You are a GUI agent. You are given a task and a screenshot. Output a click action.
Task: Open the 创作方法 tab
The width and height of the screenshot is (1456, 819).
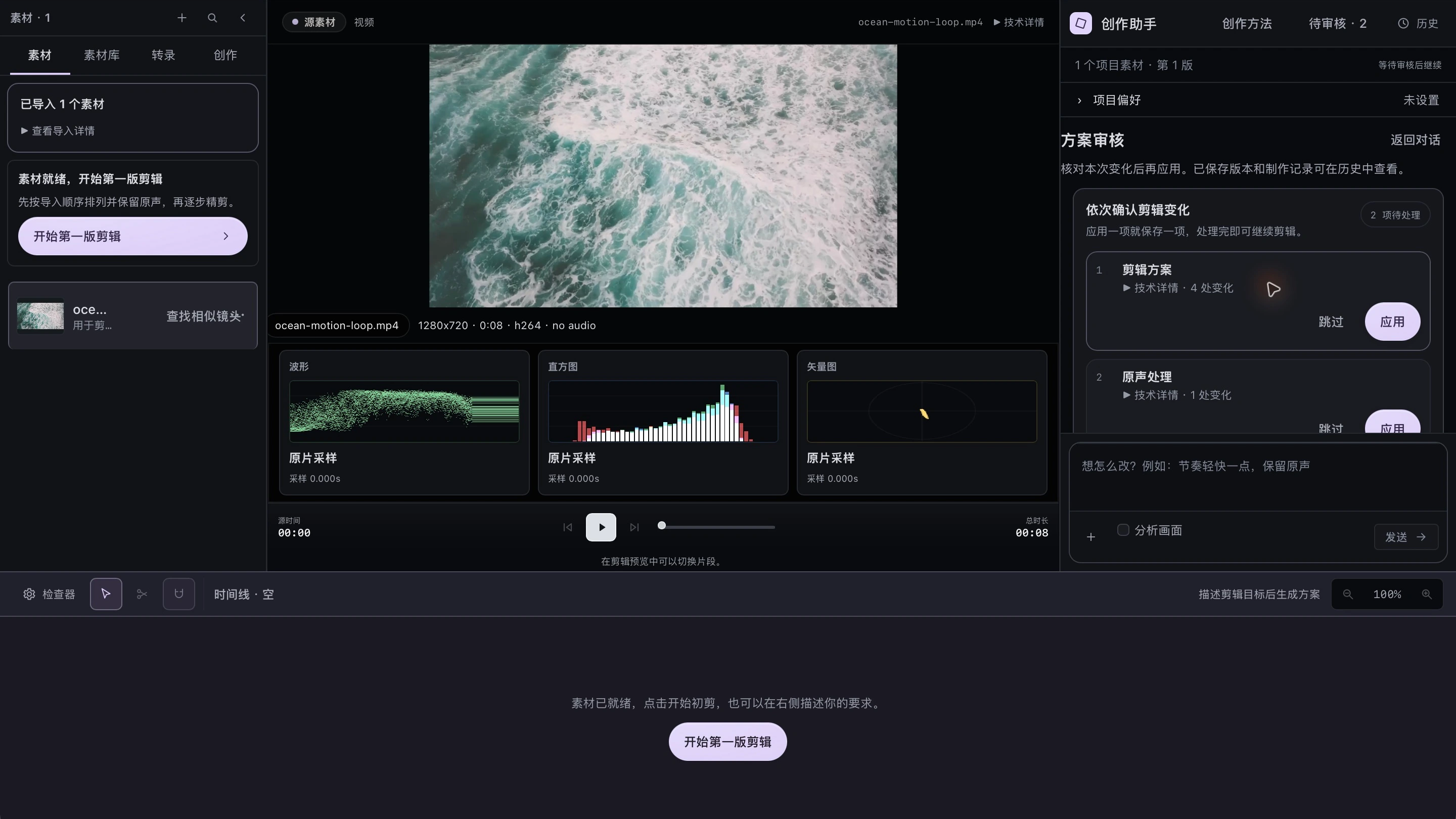pos(1247,23)
